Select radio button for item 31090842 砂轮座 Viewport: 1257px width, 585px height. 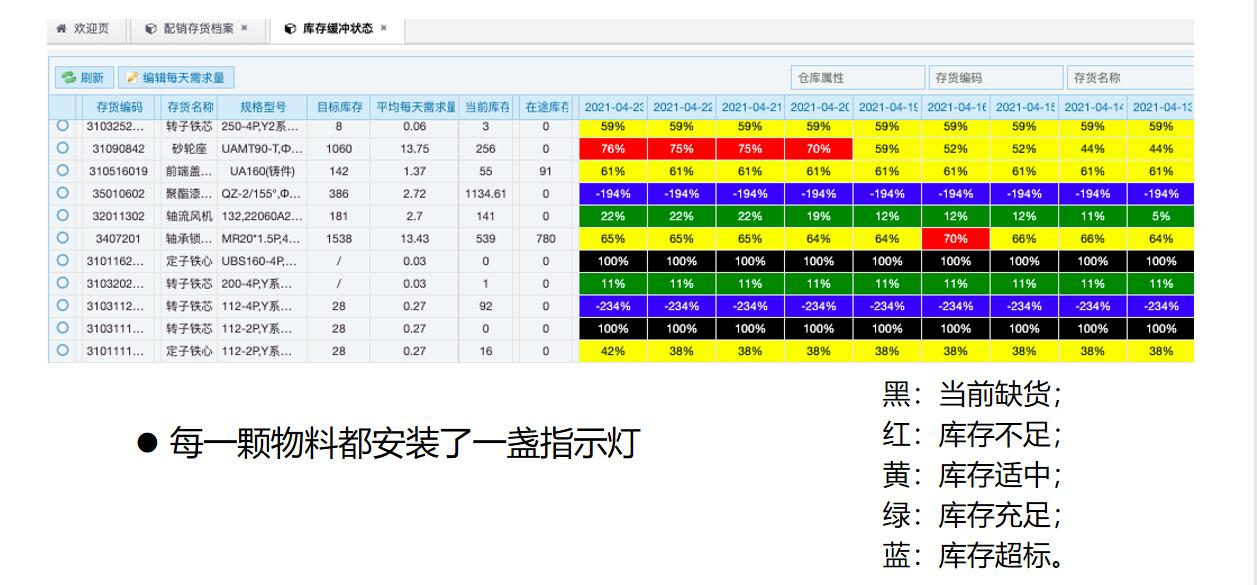(62, 148)
